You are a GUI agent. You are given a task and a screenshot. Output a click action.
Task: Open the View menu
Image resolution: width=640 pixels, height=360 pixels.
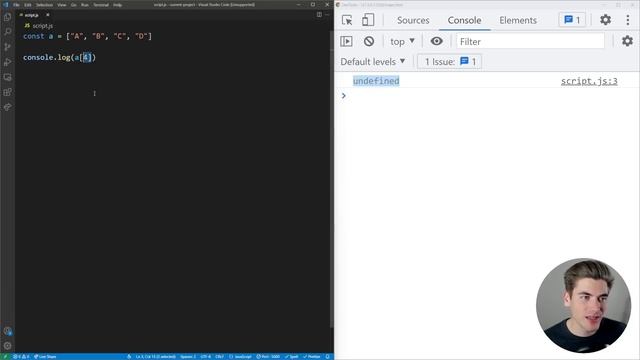tap(62, 5)
